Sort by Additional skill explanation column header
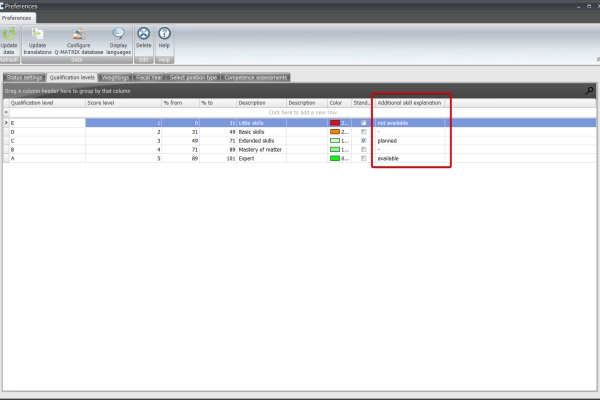The width and height of the screenshot is (600, 400). click(x=410, y=102)
